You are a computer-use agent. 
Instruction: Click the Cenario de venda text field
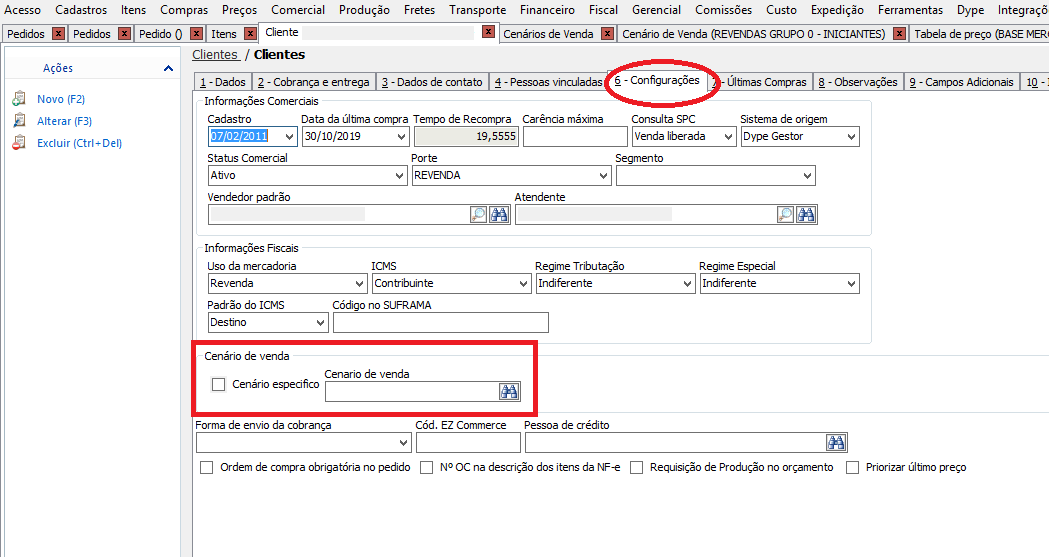(x=412, y=392)
